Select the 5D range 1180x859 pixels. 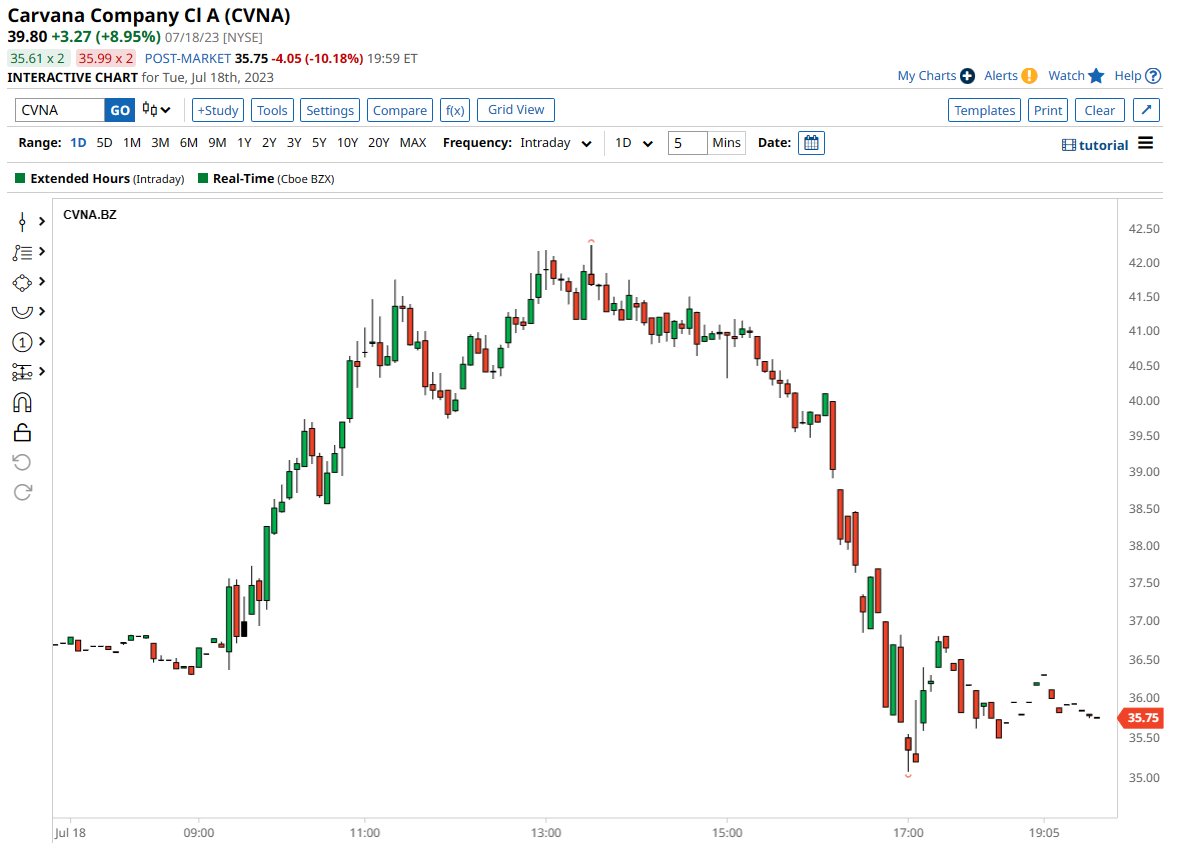tap(105, 143)
